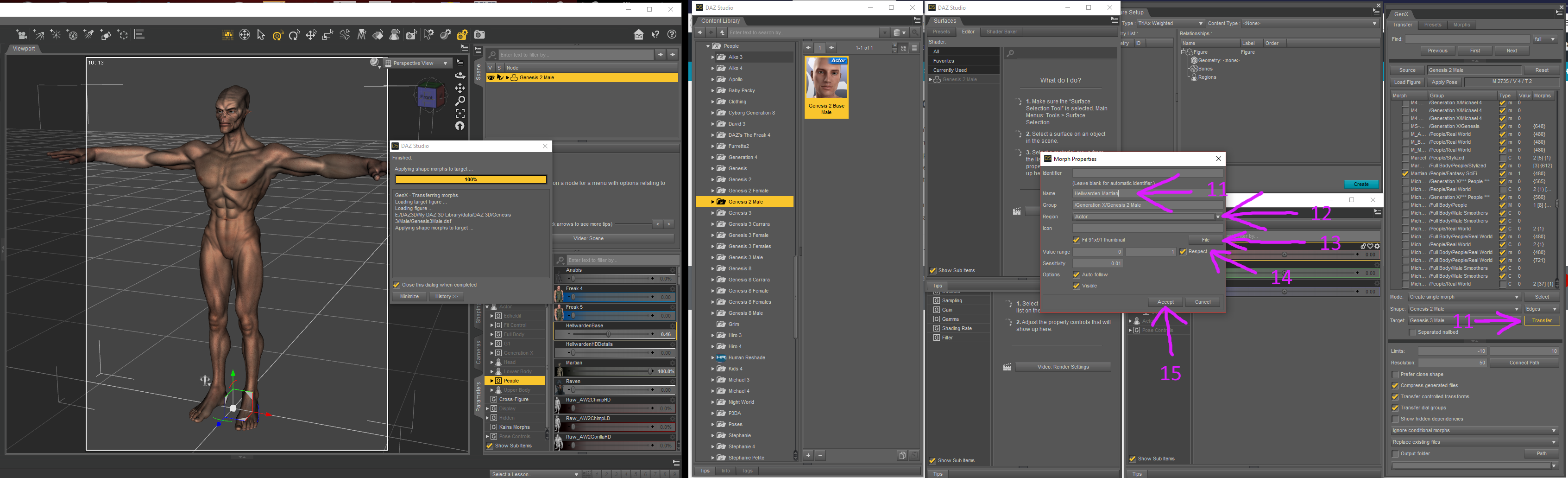
Task: Open the Help question mark icon
Action: 672,35
